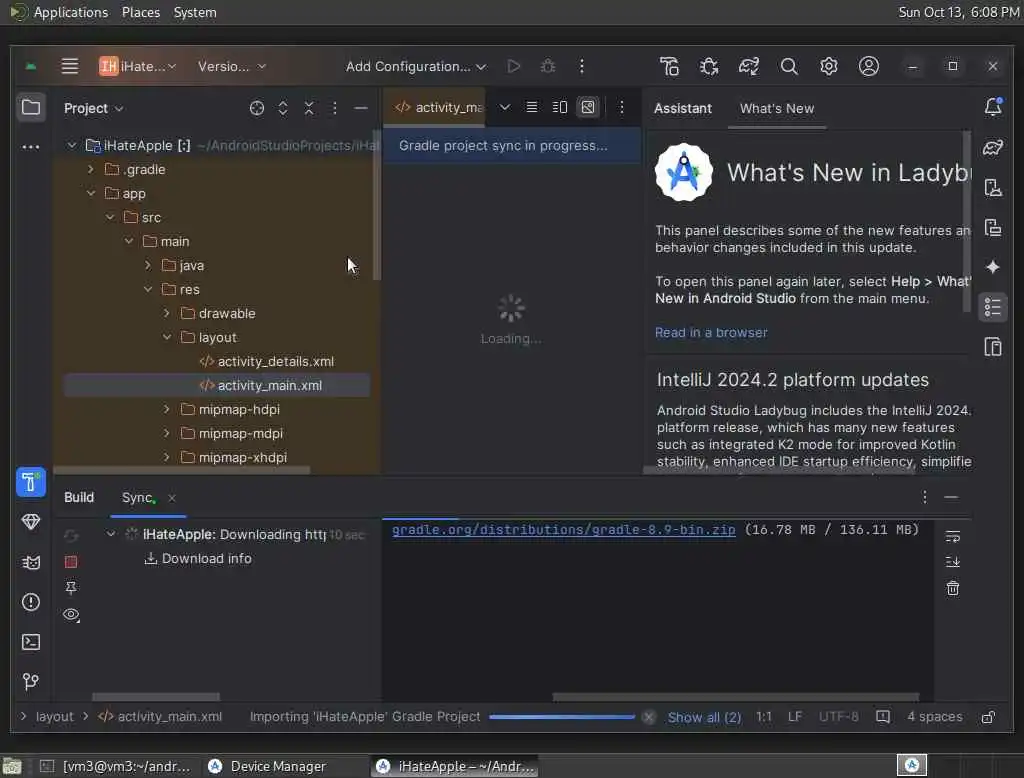Open Device Manager from the top toolbar

click(669, 66)
